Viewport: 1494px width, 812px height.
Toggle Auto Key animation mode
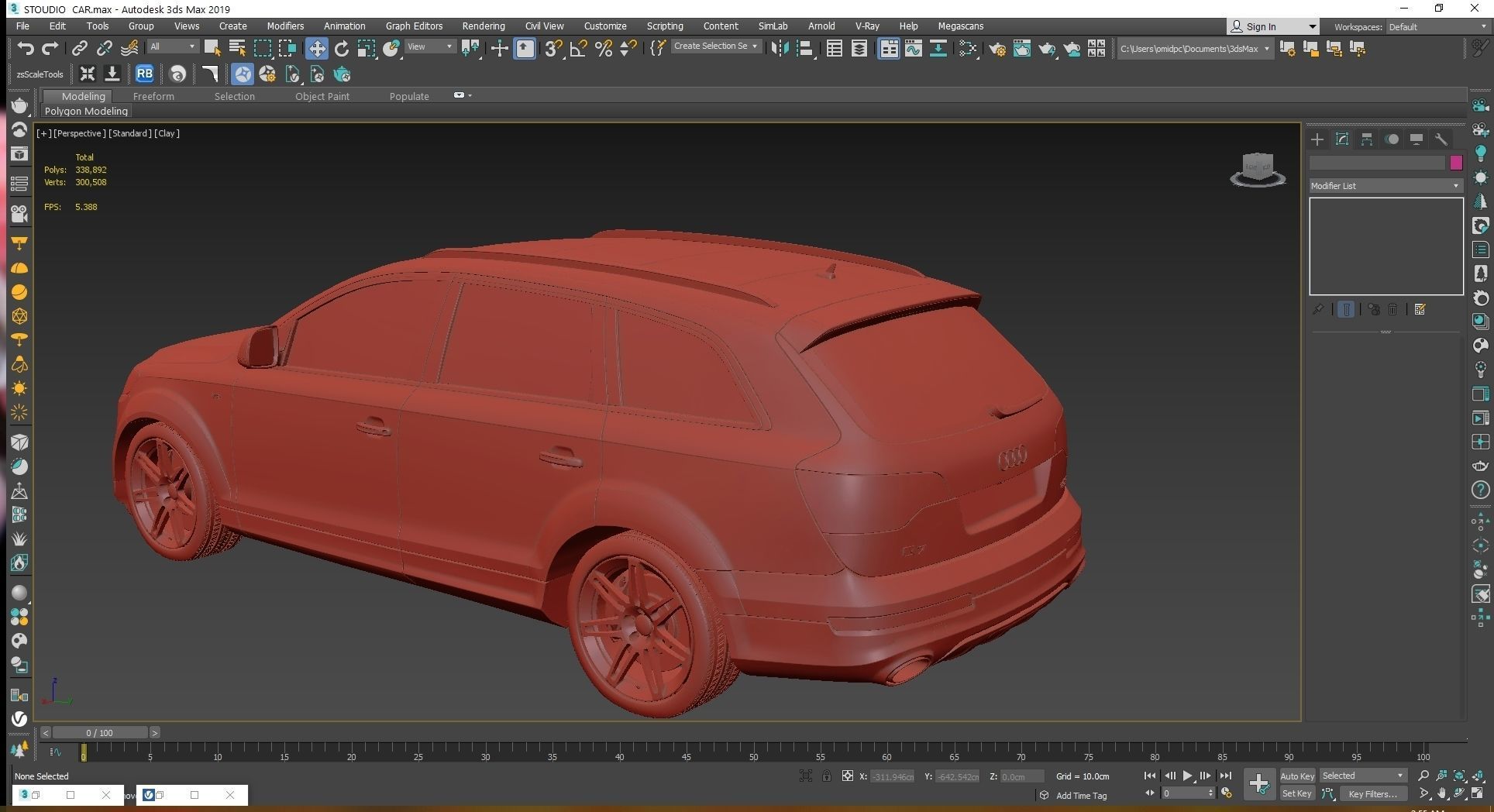pyautogui.click(x=1297, y=776)
